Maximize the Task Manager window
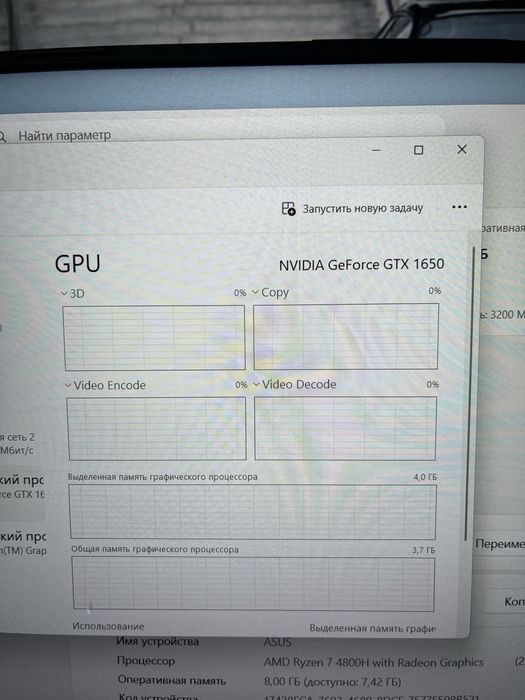Image resolution: width=525 pixels, height=700 pixels. [x=418, y=150]
